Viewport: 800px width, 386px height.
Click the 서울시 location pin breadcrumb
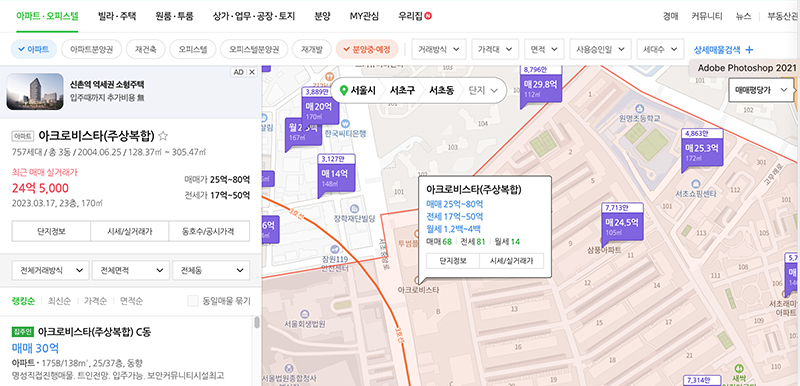358,91
